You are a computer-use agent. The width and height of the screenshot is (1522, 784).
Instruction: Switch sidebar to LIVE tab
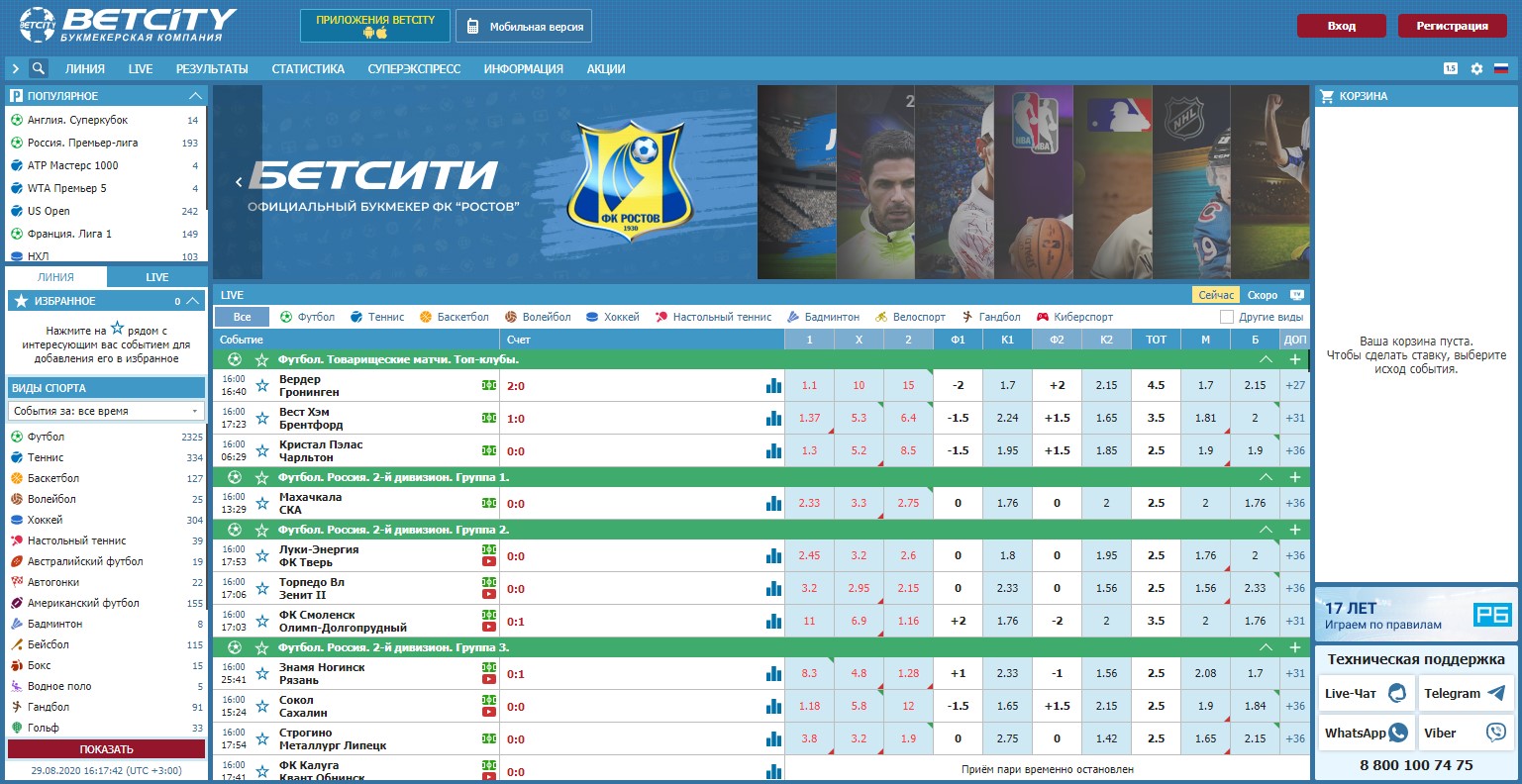(156, 277)
